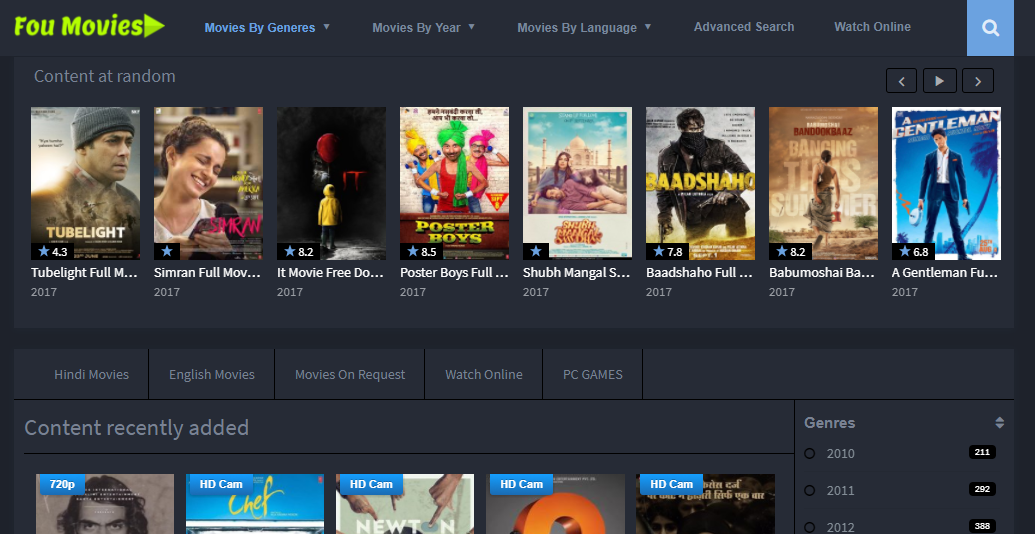The width and height of the screenshot is (1035, 534).
Task: Open the Baadshaho poster thumbnail
Action: [x=700, y=184]
